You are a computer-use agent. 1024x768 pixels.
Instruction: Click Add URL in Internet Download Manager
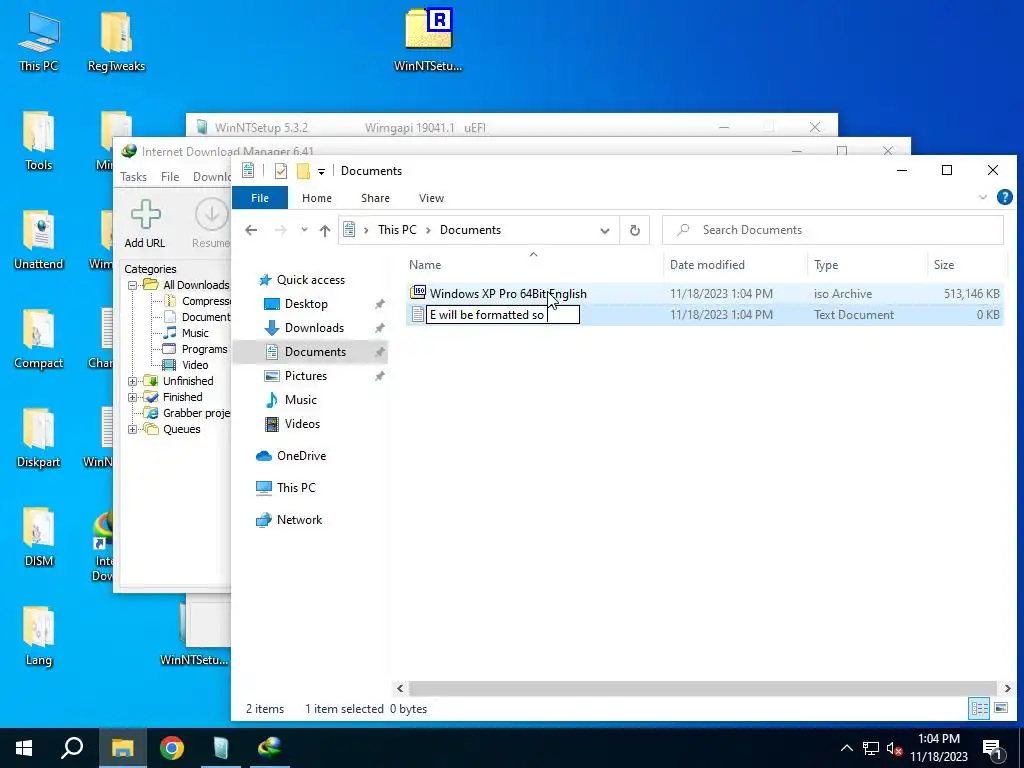[145, 224]
